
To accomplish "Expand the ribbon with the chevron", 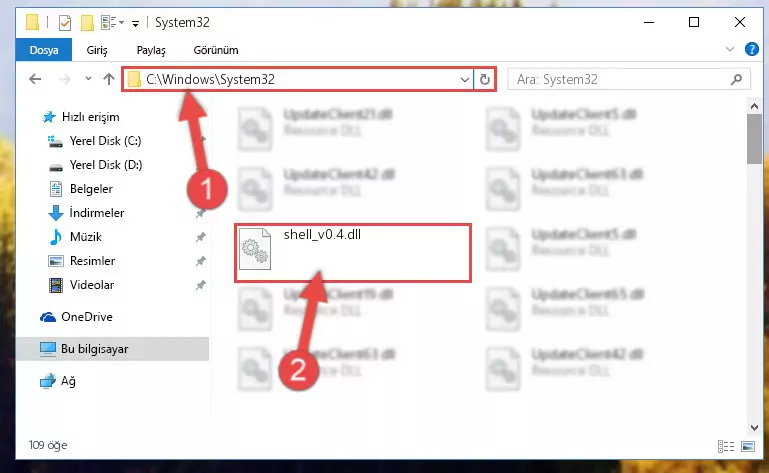I will 730,50.
